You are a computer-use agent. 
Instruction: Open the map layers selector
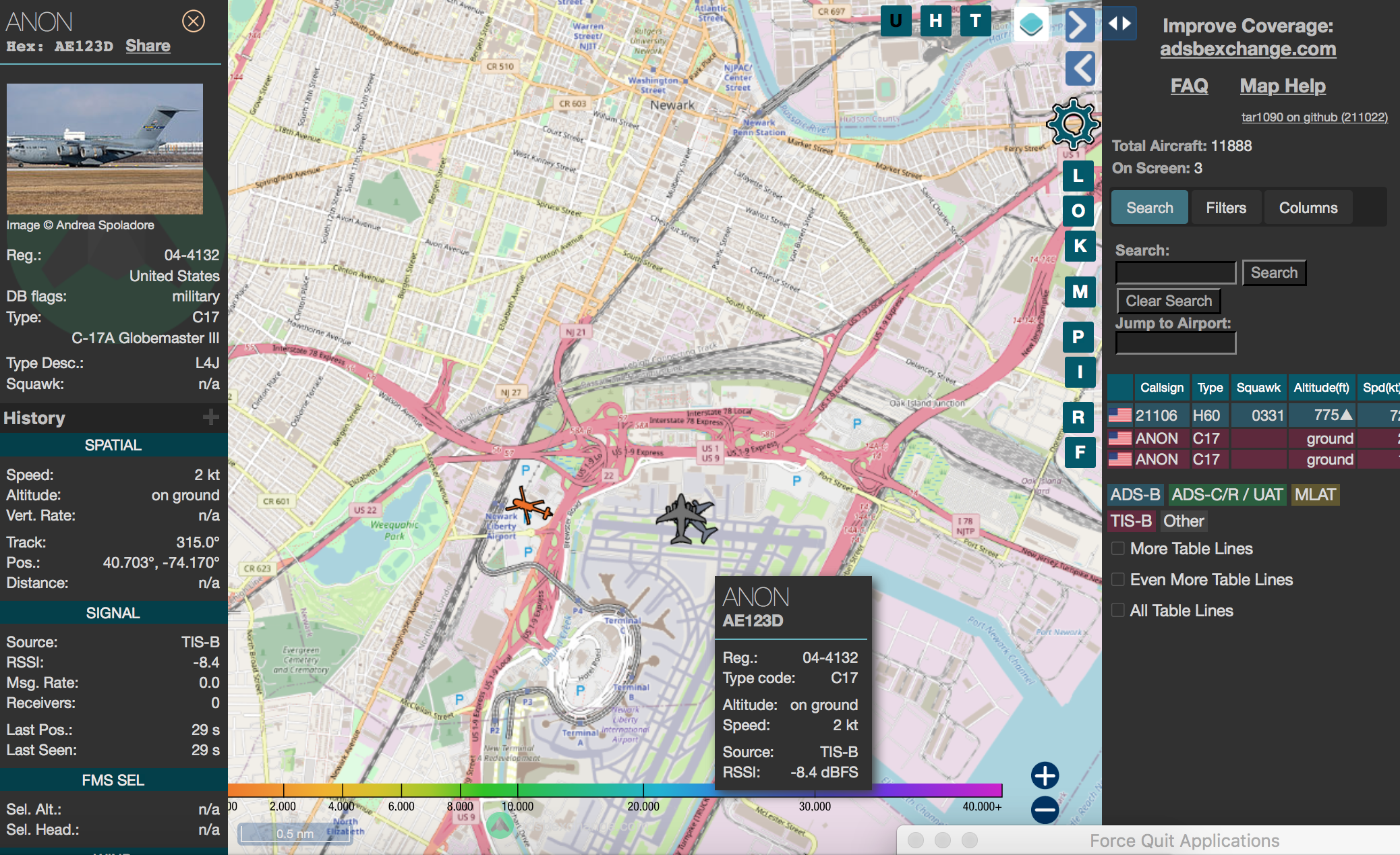pos(1030,24)
